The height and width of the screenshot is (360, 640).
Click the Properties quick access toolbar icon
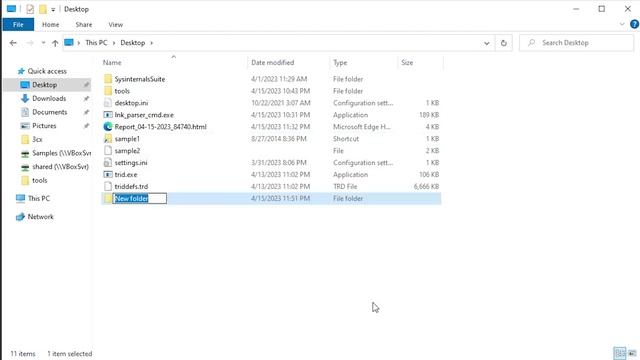pos(30,9)
